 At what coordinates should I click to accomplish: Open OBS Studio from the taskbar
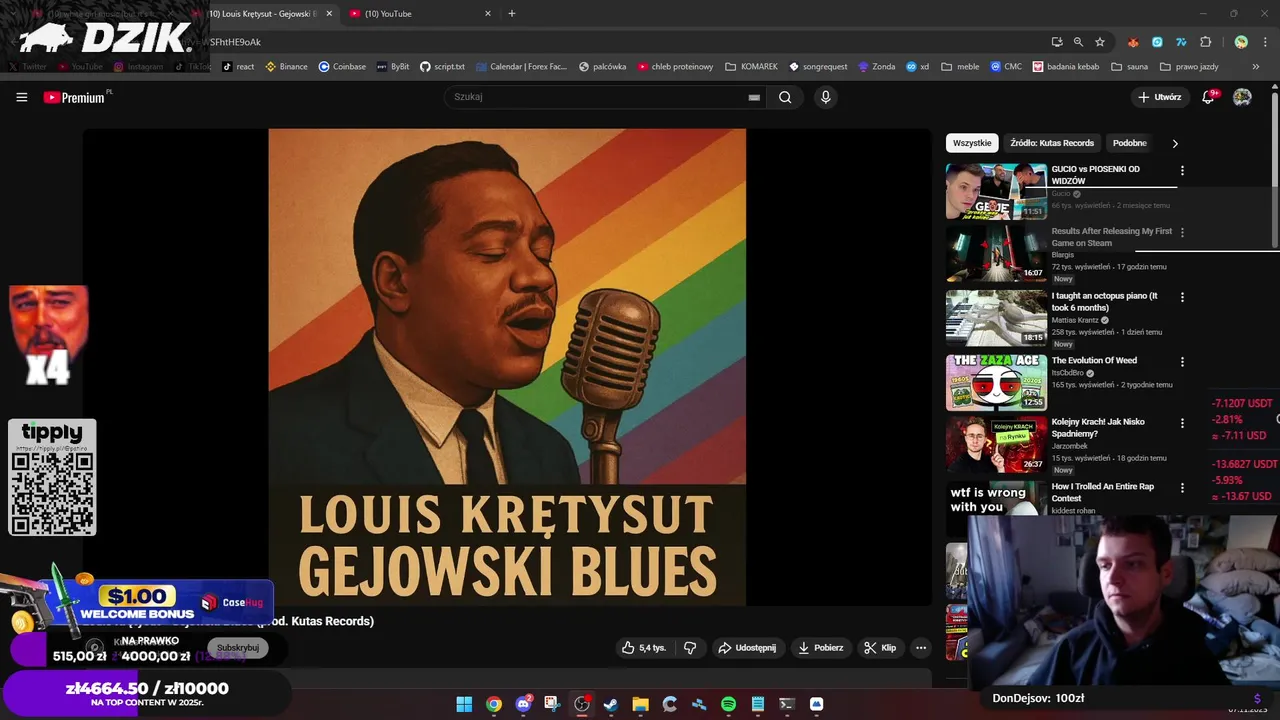click(x=582, y=704)
